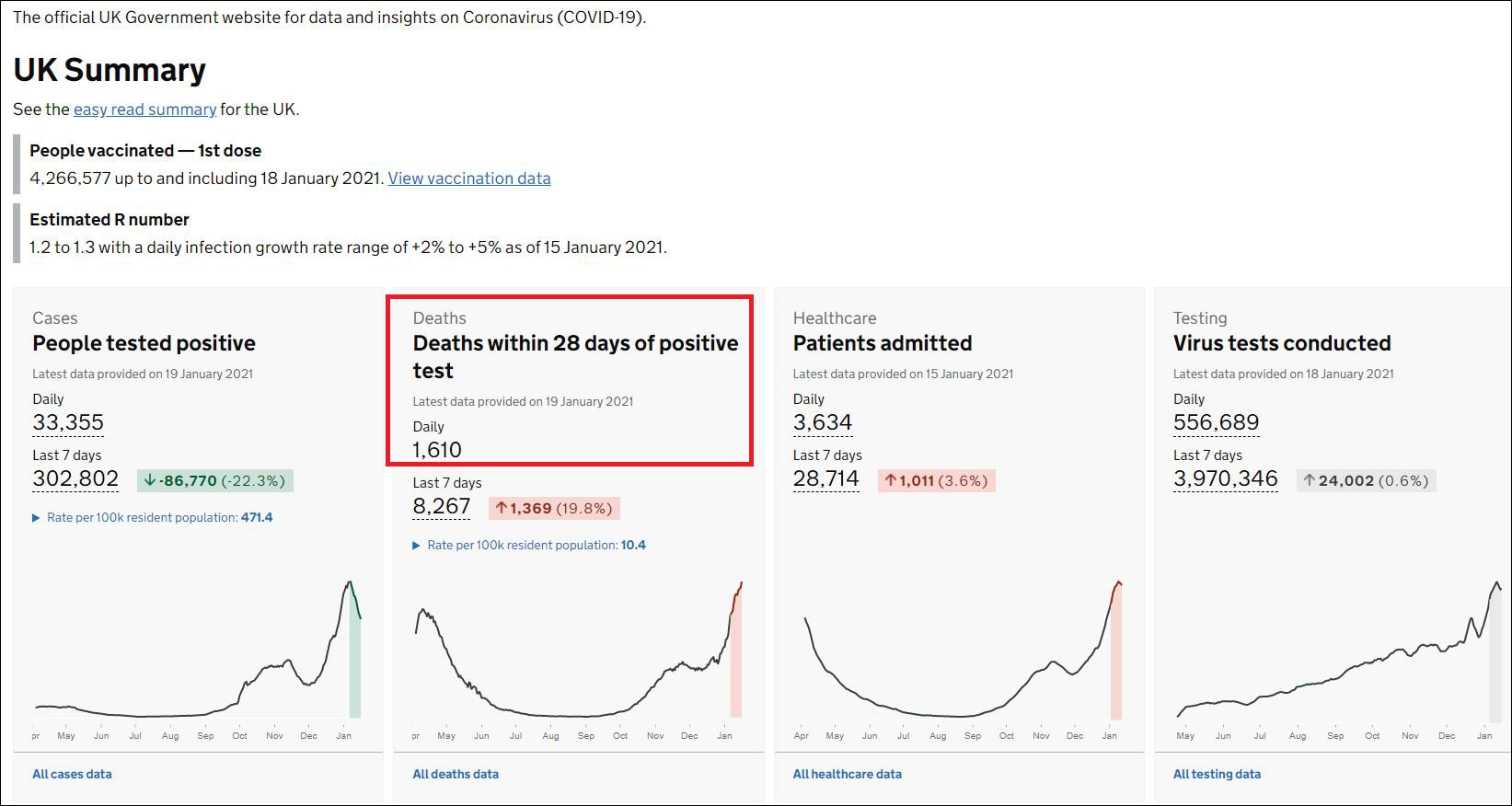Image resolution: width=1512 pixels, height=806 pixels.
Task: Click last 7 days admissions value 28,714
Action: pyautogui.click(x=825, y=479)
